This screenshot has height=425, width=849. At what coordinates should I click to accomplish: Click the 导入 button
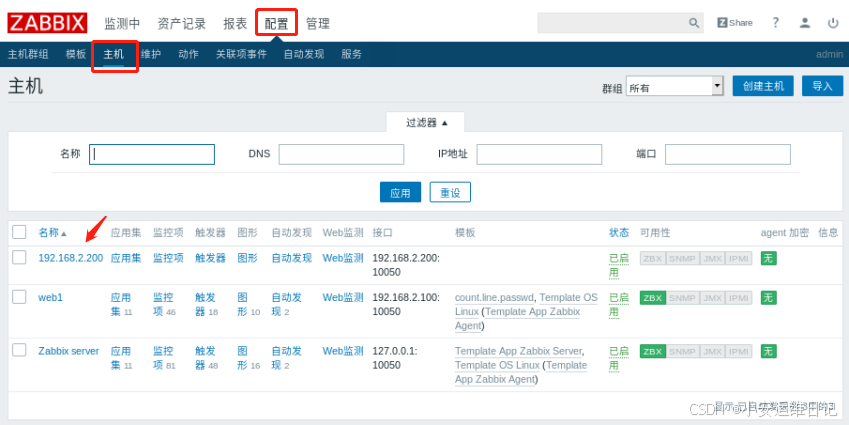pos(822,86)
